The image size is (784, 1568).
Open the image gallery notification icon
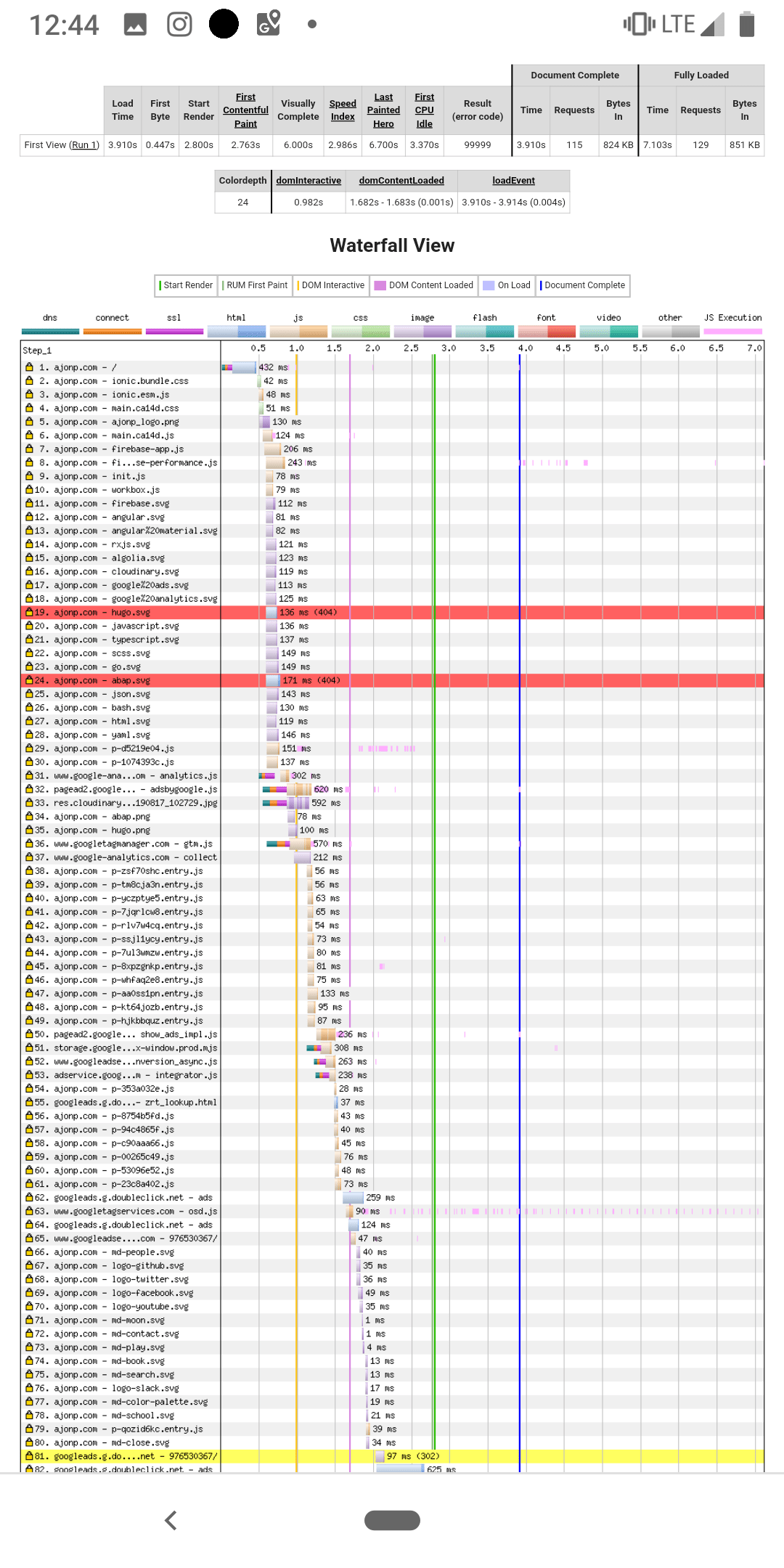135,24
